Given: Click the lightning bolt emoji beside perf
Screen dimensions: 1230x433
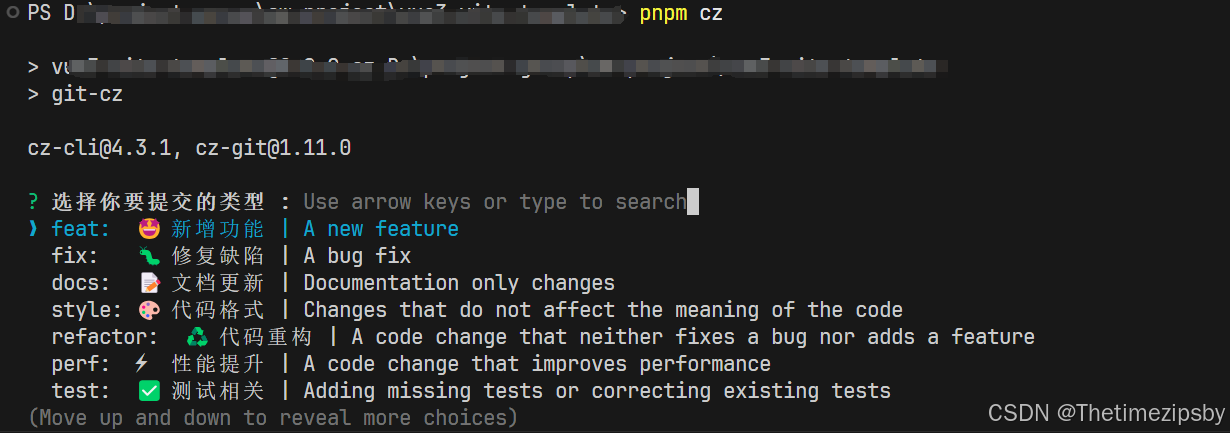Looking at the screenshot, I should click(141, 364).
